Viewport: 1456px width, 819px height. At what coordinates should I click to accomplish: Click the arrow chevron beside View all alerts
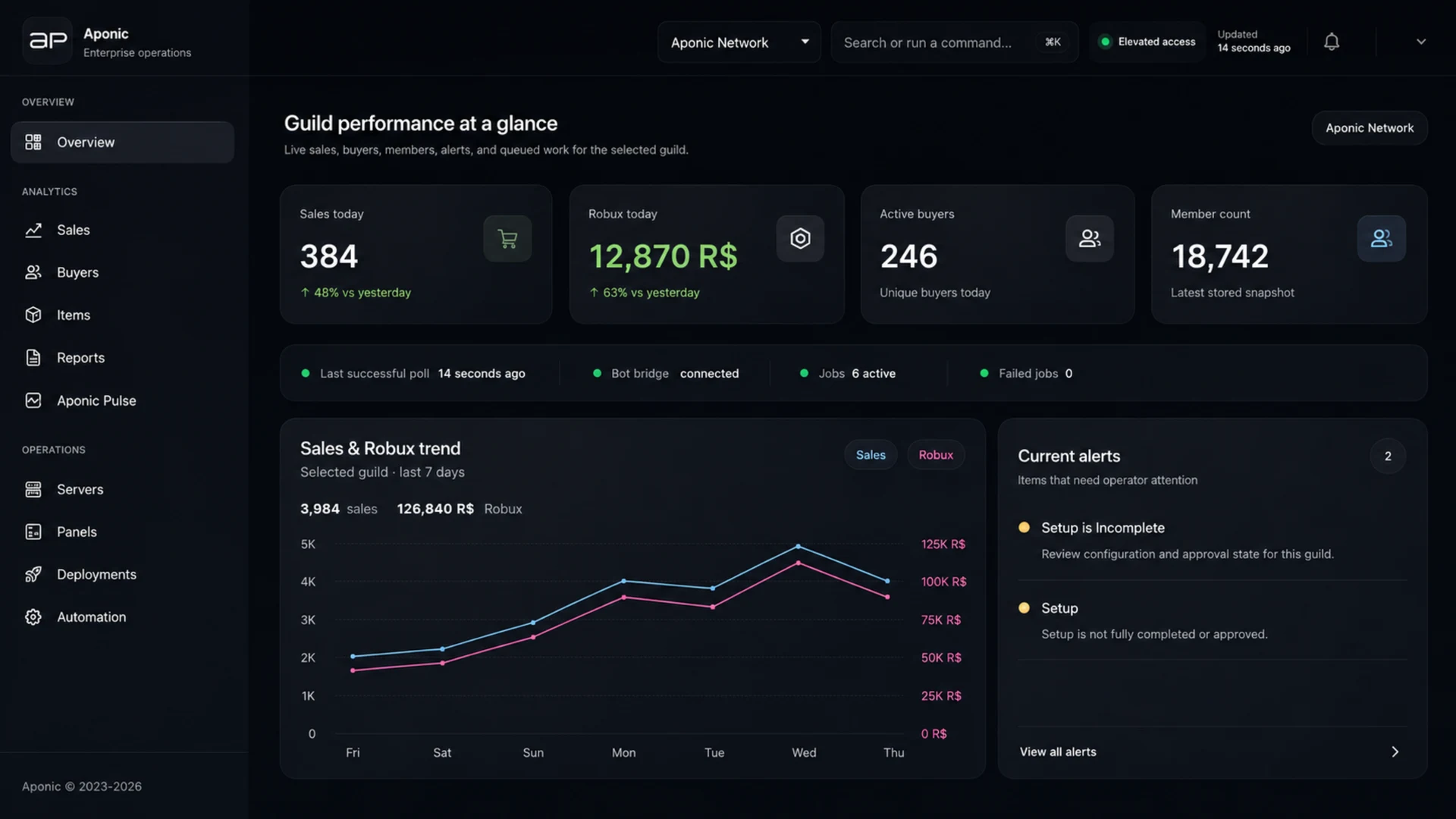[1395, 752]
